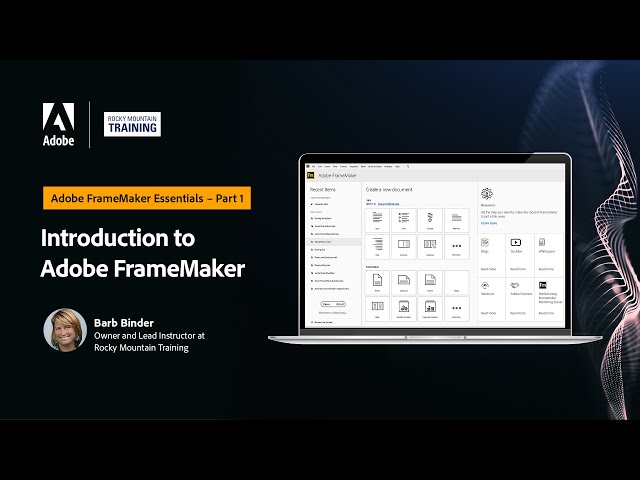Open the File menu in the FrameMaker window
Image resolution: width=640 pixels, height=480 pixels.
click(313, 167)
